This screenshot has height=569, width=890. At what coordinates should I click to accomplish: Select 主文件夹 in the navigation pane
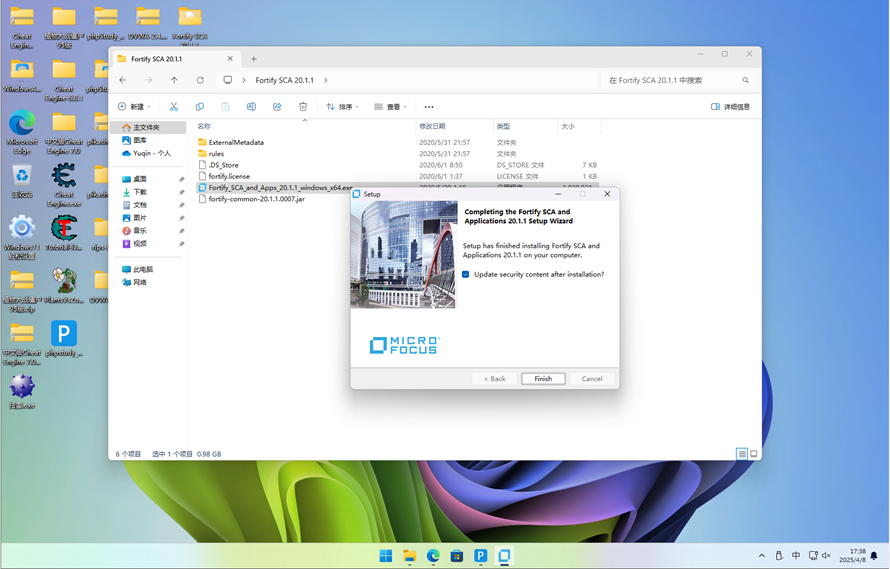pyautogui.click(x=148, y=128)
